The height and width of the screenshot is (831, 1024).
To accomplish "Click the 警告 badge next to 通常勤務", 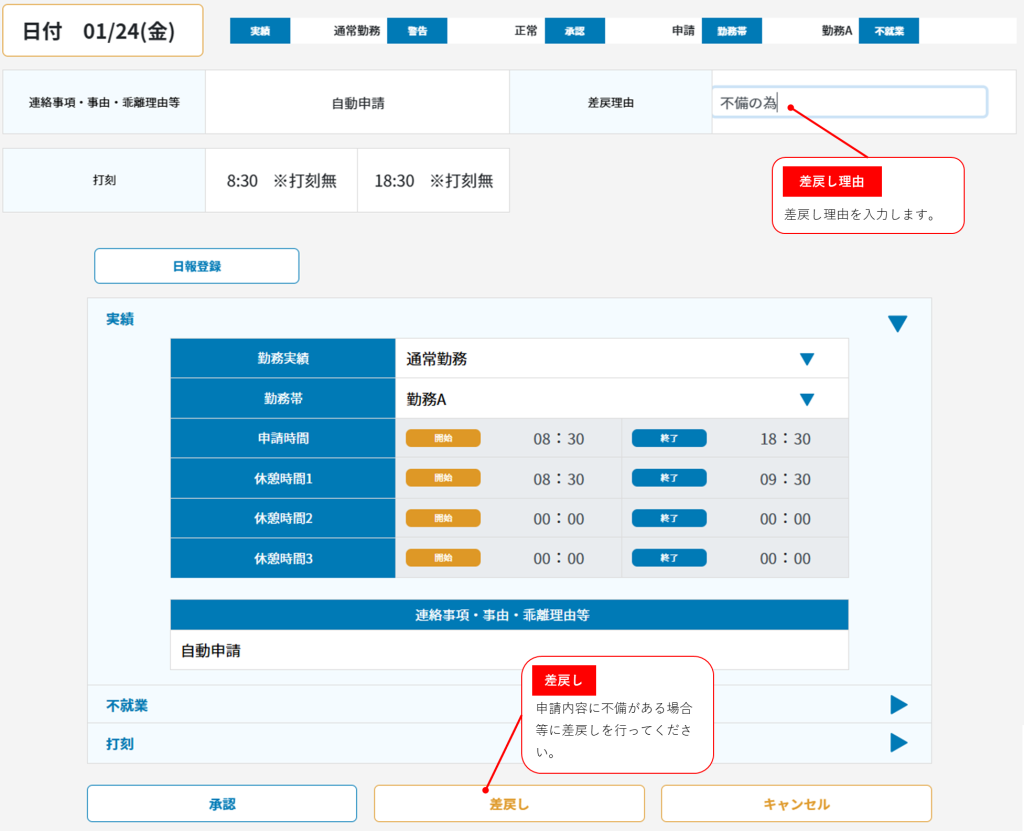I will [417, 31].
